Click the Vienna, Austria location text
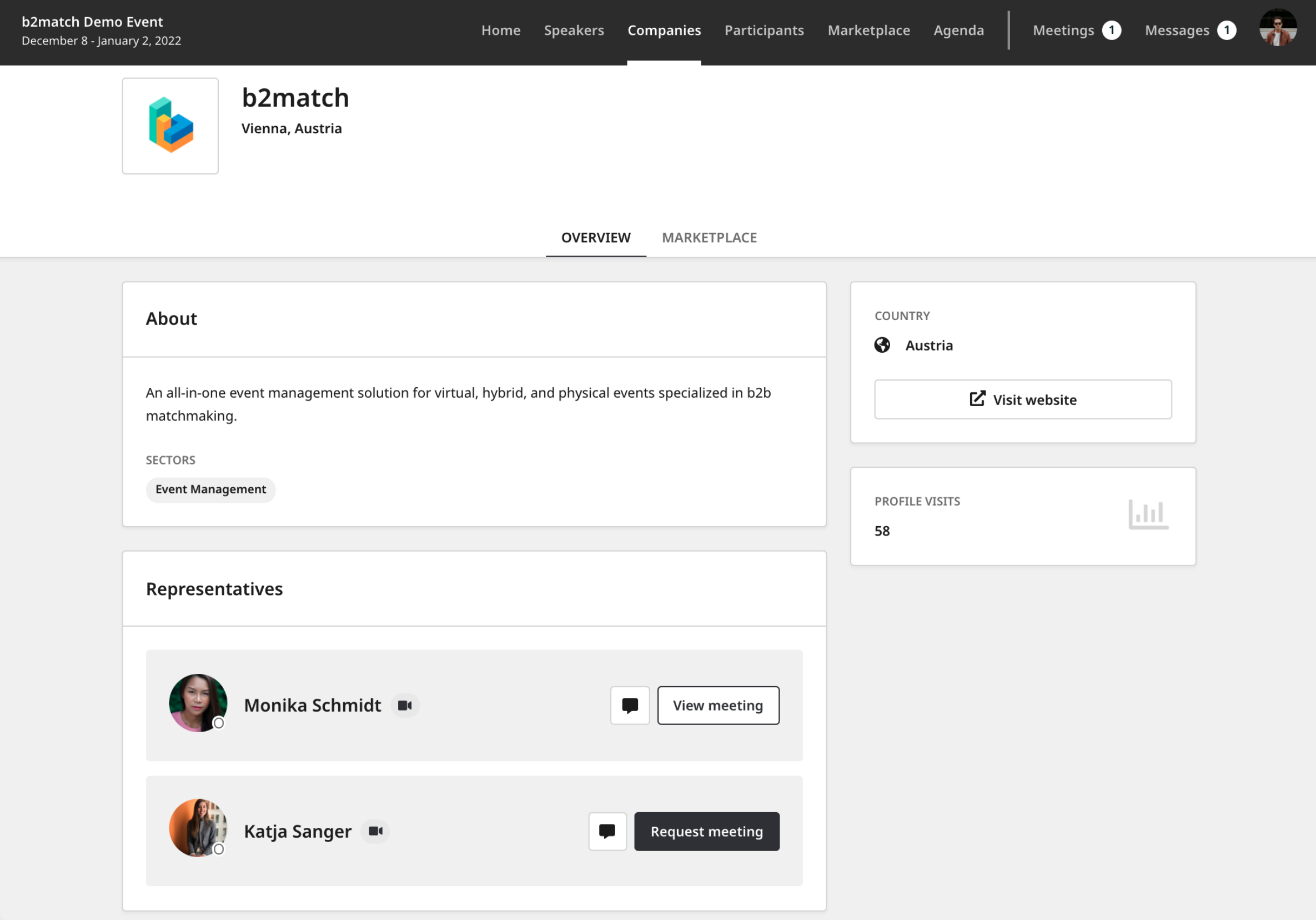The height and width of the screenshot is (920, 1316). click(x=291, y=128)
